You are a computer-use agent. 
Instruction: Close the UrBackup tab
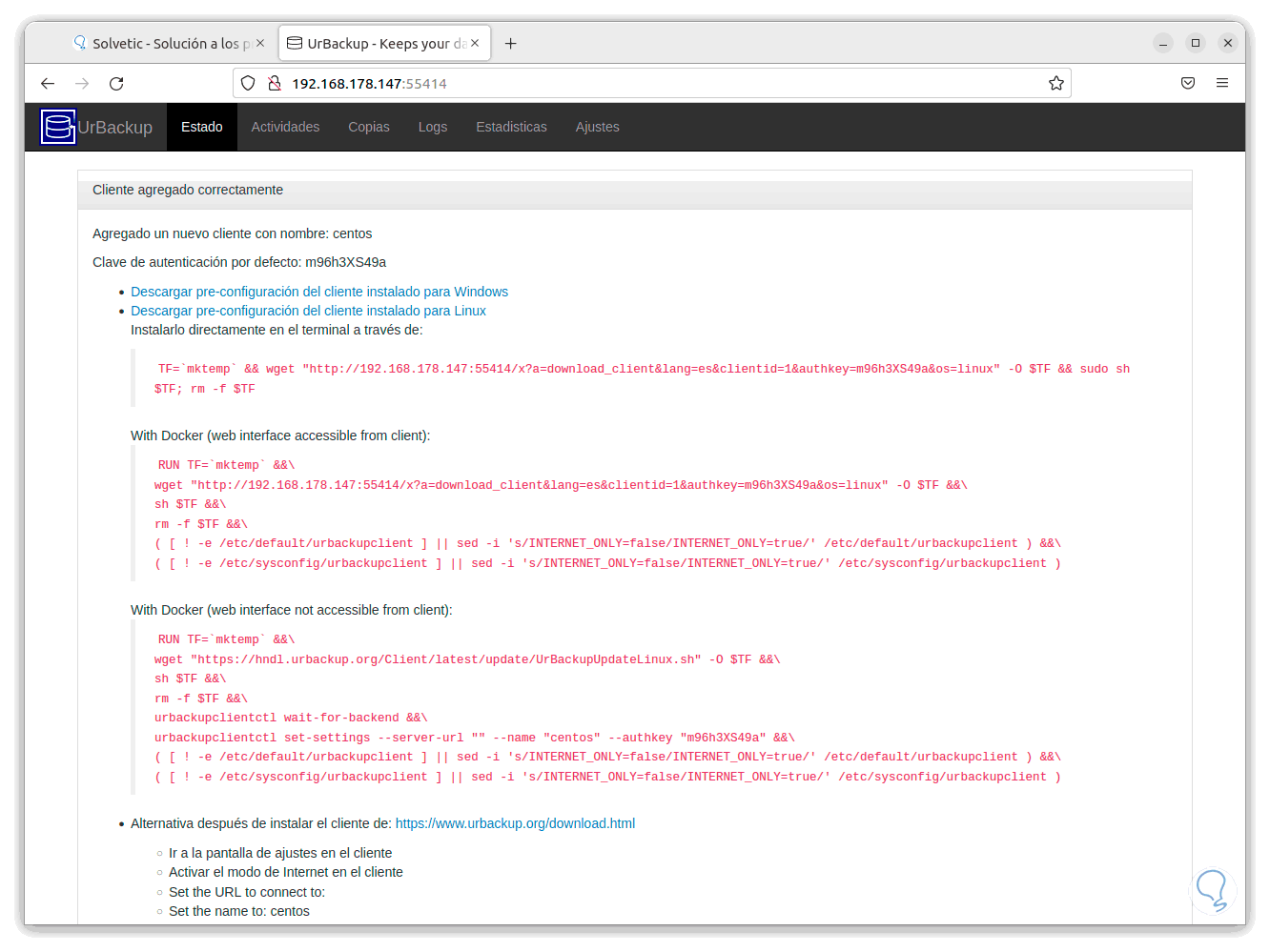[475, 44]
